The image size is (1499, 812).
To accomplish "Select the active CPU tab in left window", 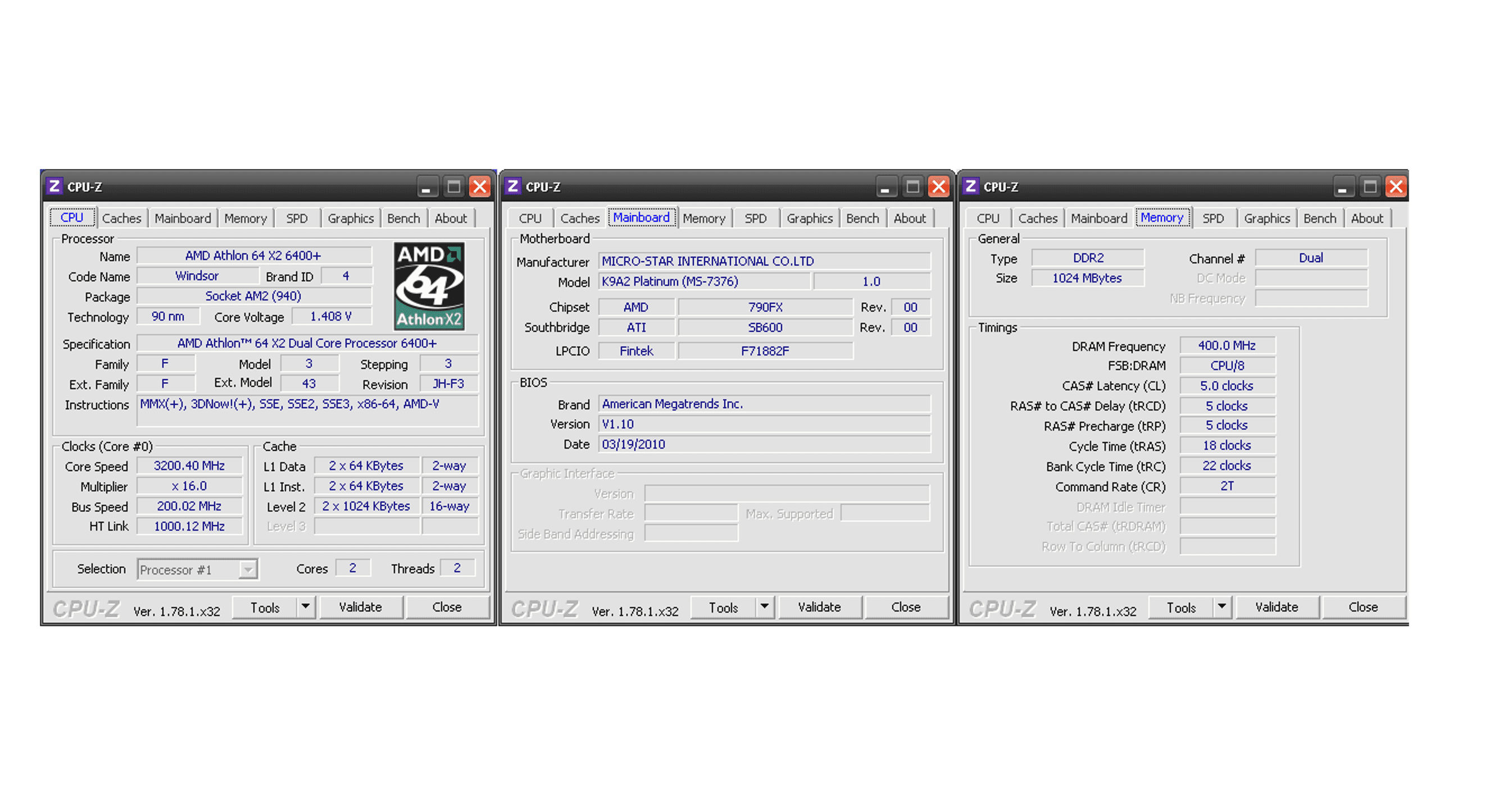I will (x=72, y=217).
